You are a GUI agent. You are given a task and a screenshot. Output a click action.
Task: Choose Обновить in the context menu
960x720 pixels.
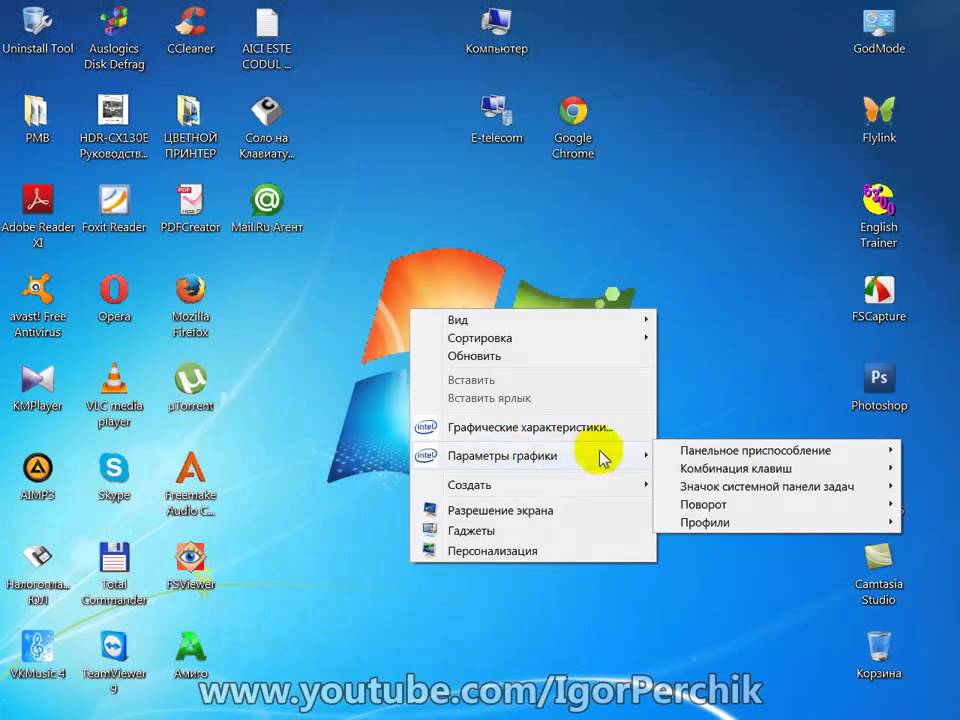click(533, 356)
